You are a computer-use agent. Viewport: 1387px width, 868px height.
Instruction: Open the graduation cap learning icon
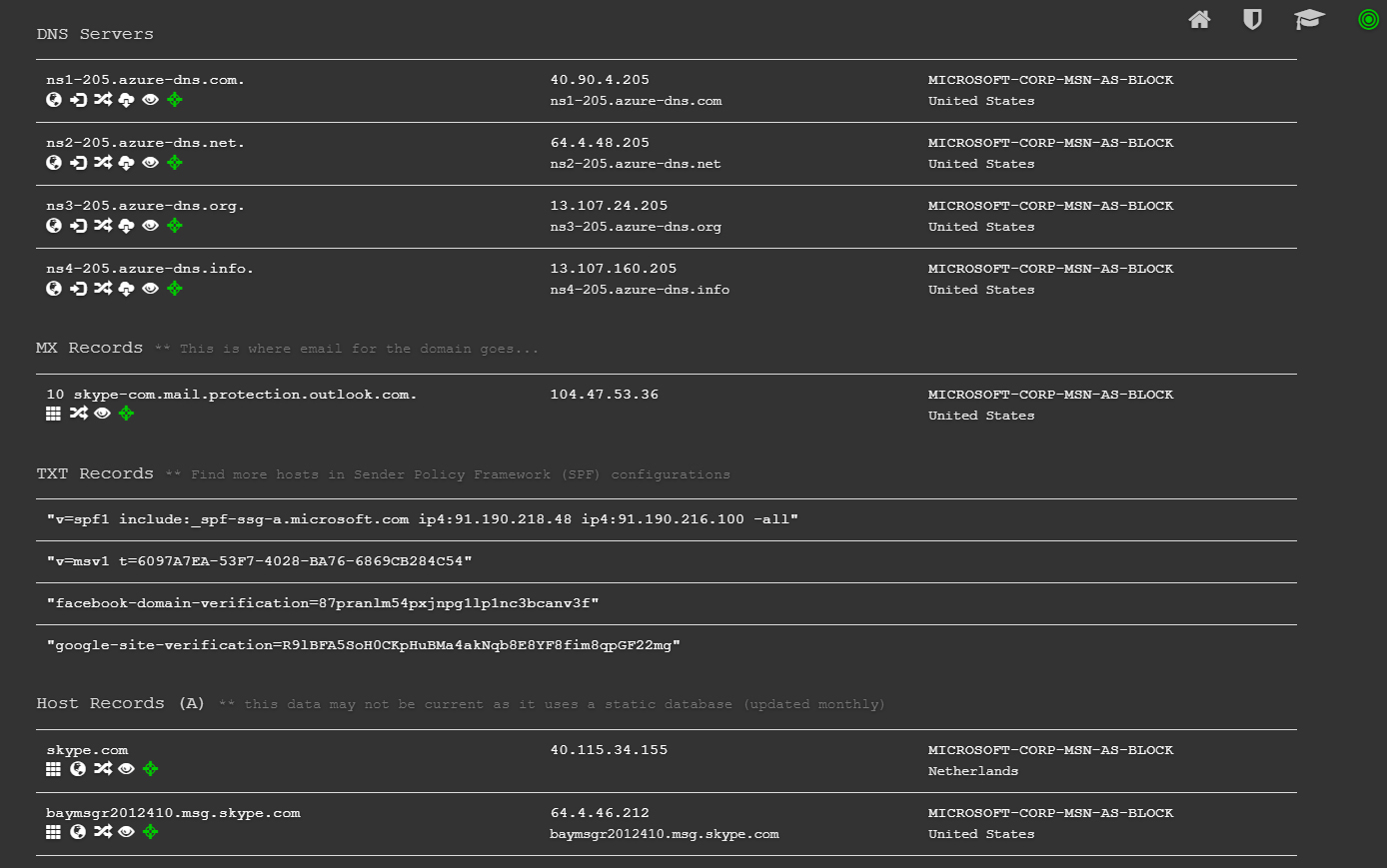[1309, 19]
